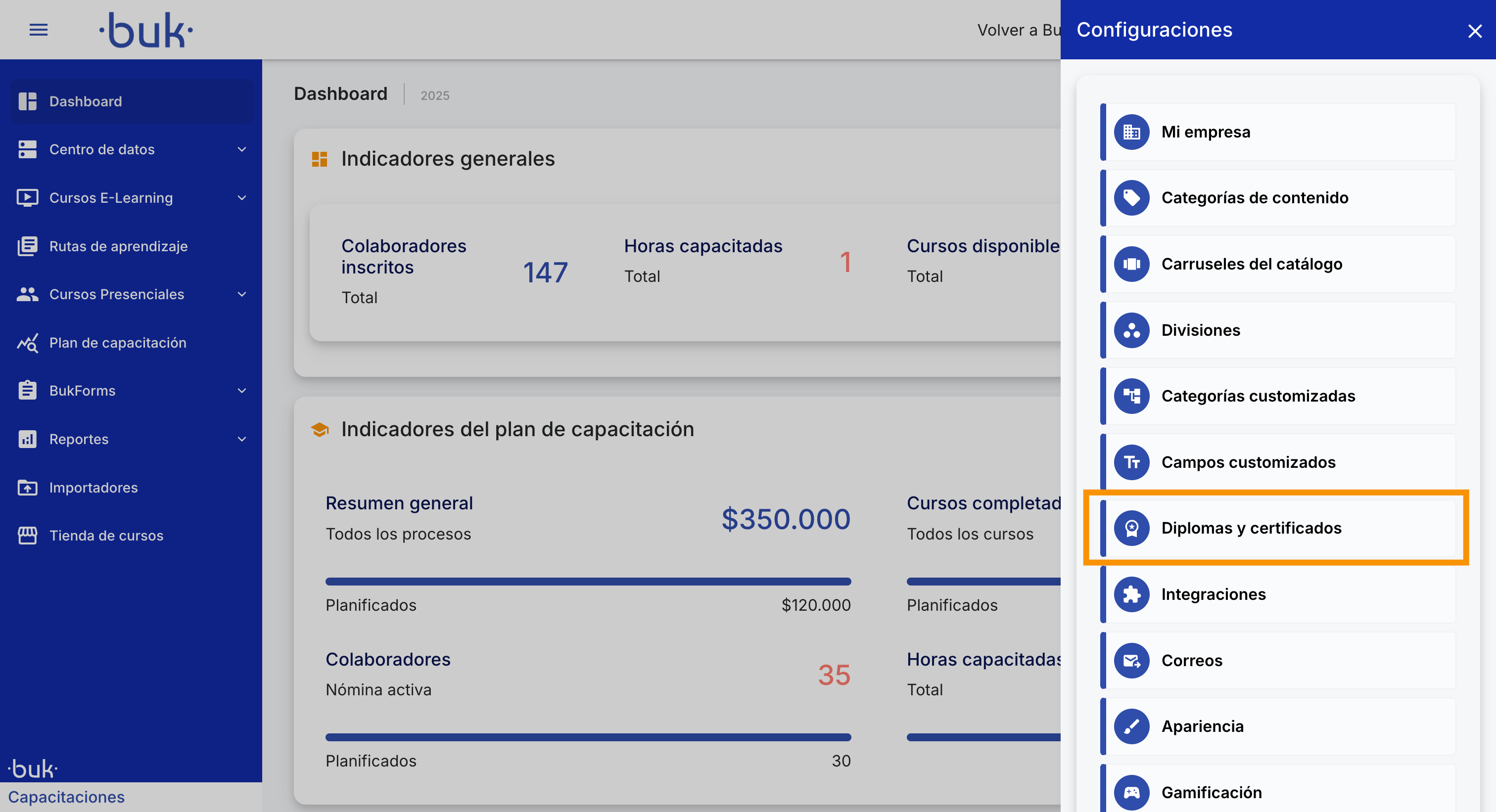The height and width of the screenshot is (812, 1496).
Task: Click the Mi empresa building icon
Action: pyautogui.click(x=1131, y=133)
